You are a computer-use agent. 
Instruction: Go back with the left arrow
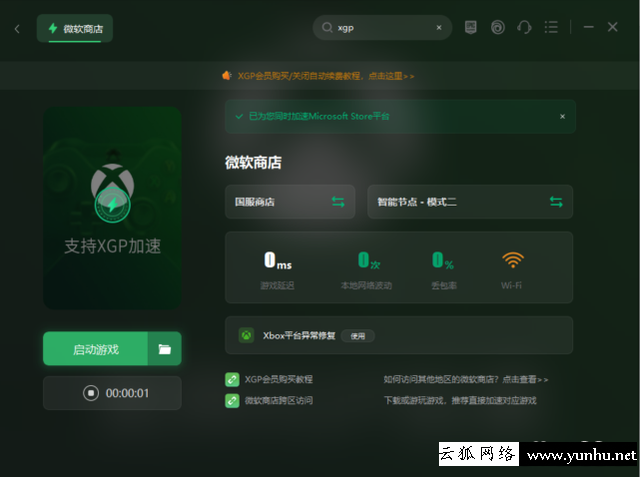(17, 29)
